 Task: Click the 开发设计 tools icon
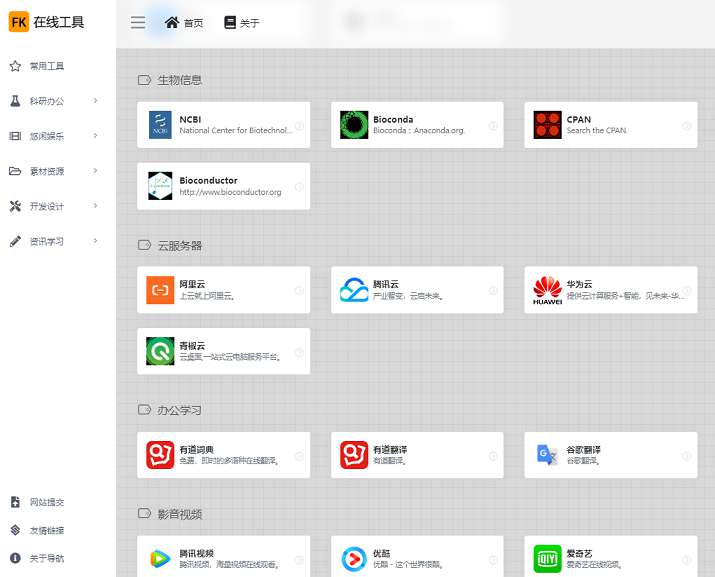[x=15, y=206]
